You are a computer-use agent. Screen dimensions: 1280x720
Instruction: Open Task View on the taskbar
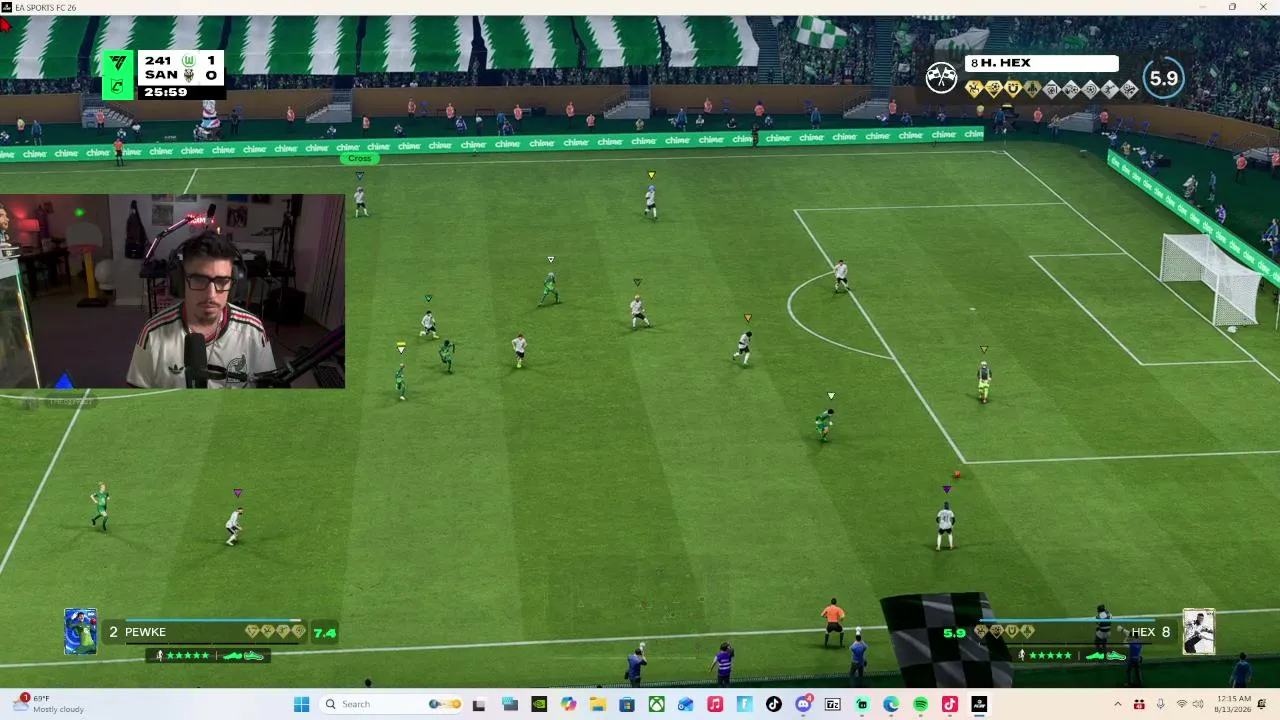click(479, 704)
